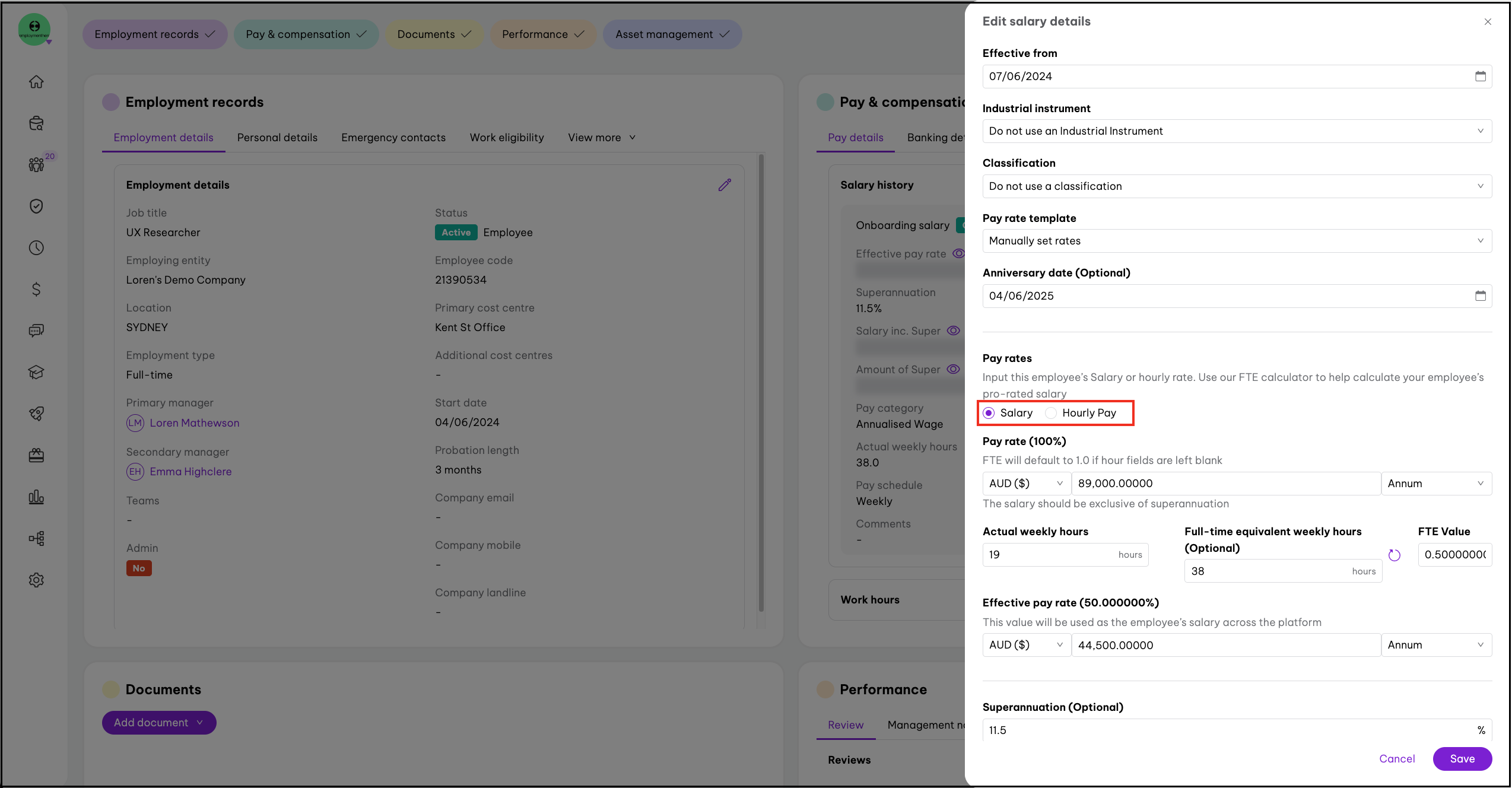This screenshot has width=1512, height=788.
Task: Click the Save button
Action: point(1462,759)
